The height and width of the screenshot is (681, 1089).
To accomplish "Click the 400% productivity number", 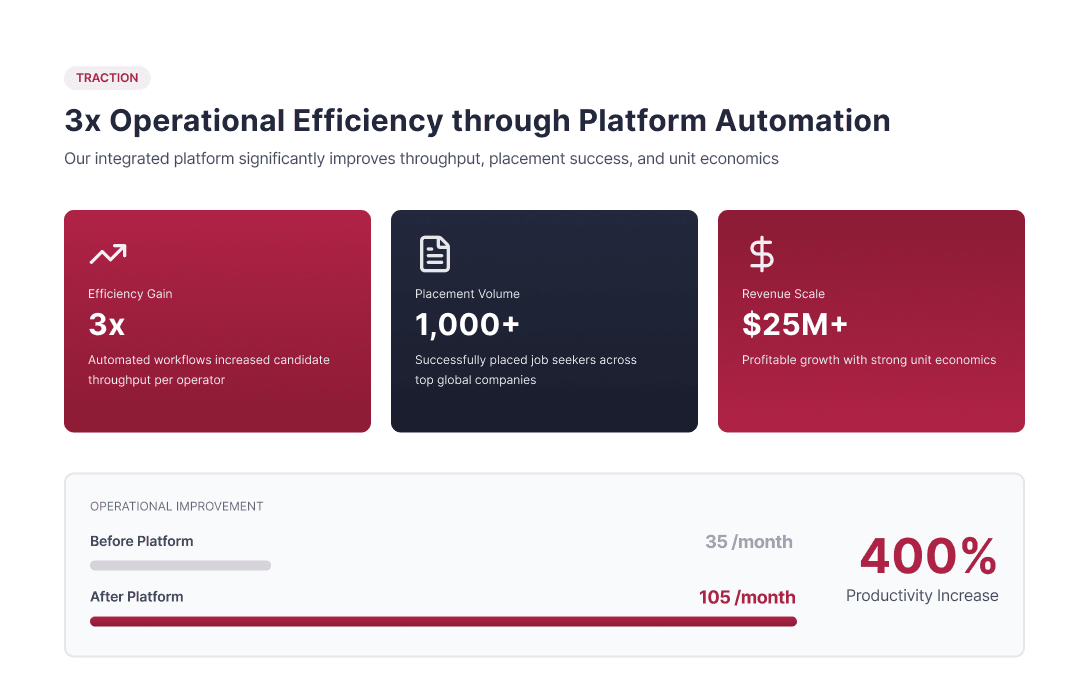I will coord(927,556).
